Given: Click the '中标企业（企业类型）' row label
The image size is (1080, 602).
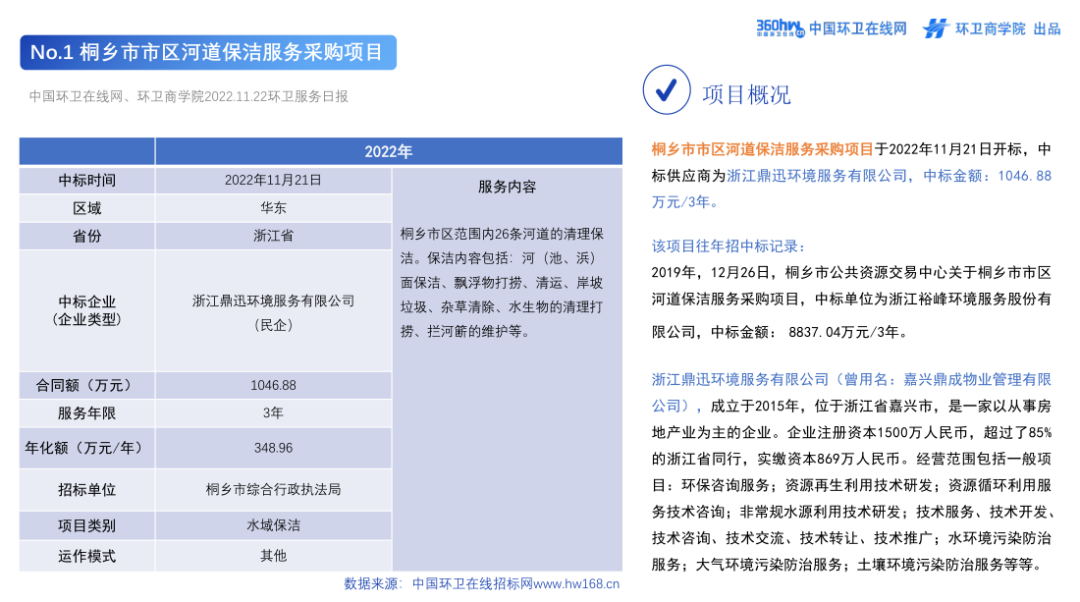Looking at the screenshot, I should click(87, 311).
